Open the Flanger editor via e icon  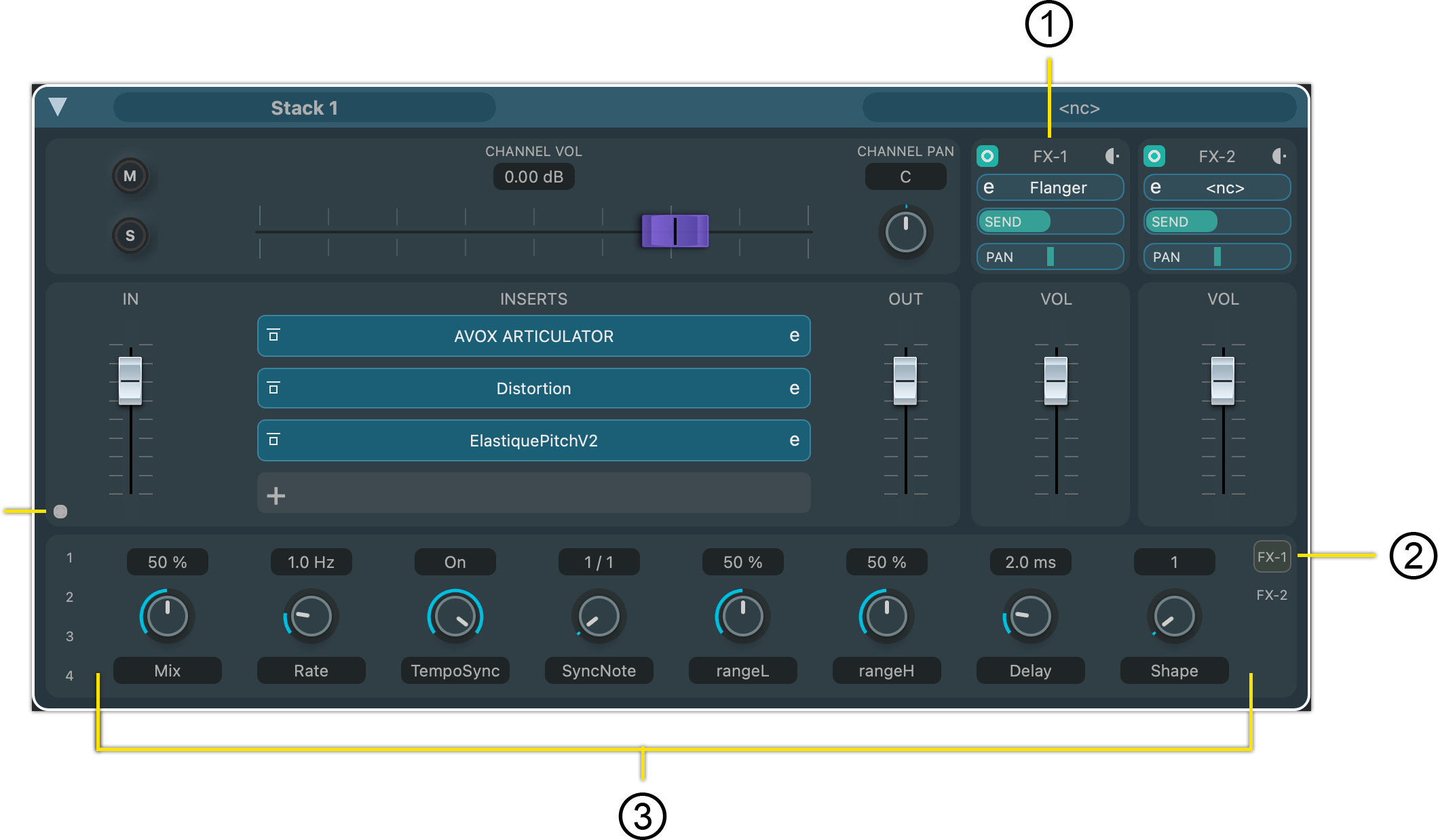point(989,188)
